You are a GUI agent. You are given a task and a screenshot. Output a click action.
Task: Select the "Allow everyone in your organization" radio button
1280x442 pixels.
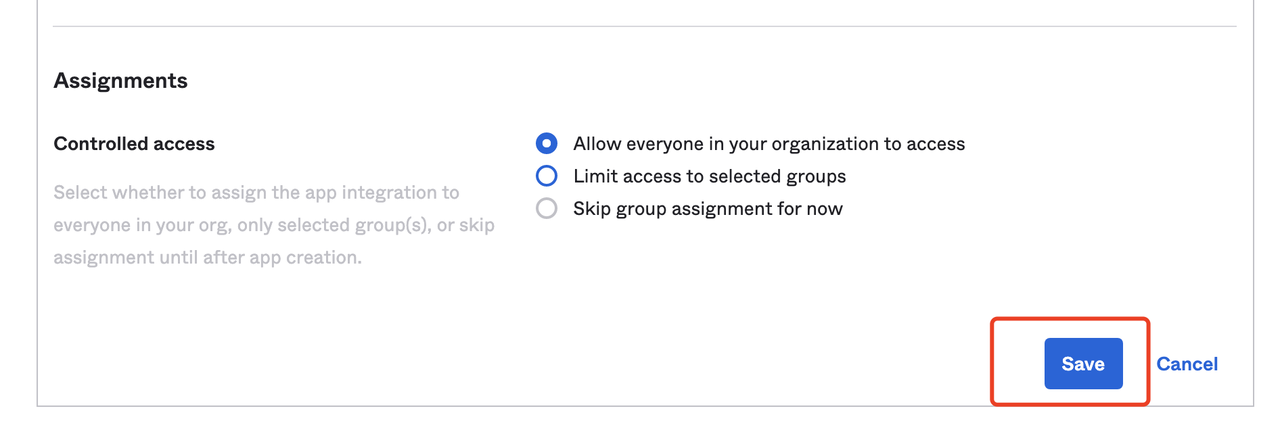(x=546, y=143)
